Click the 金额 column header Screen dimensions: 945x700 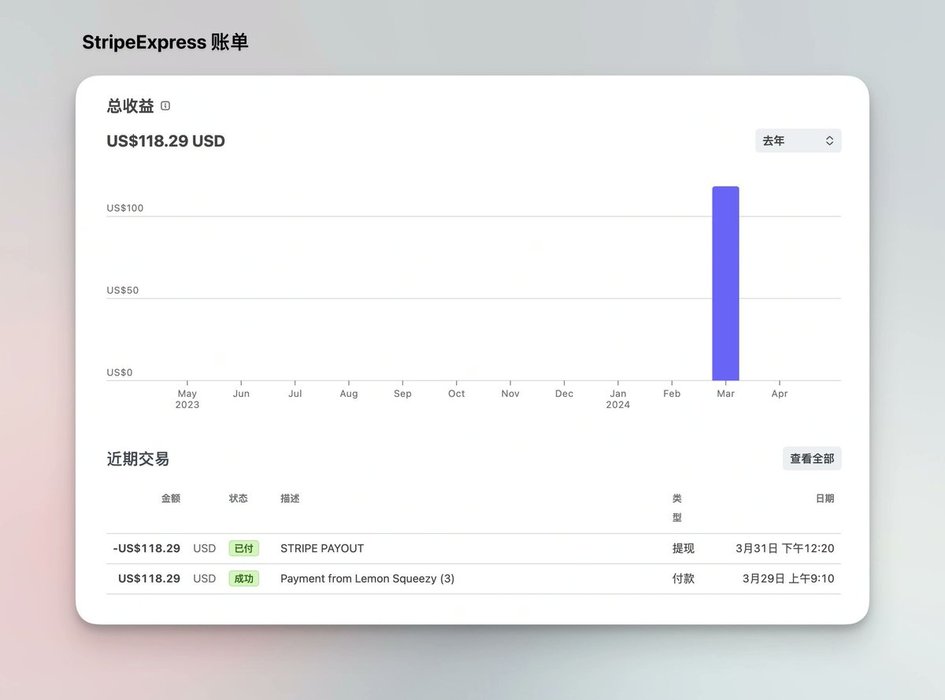tap(170, 498)
